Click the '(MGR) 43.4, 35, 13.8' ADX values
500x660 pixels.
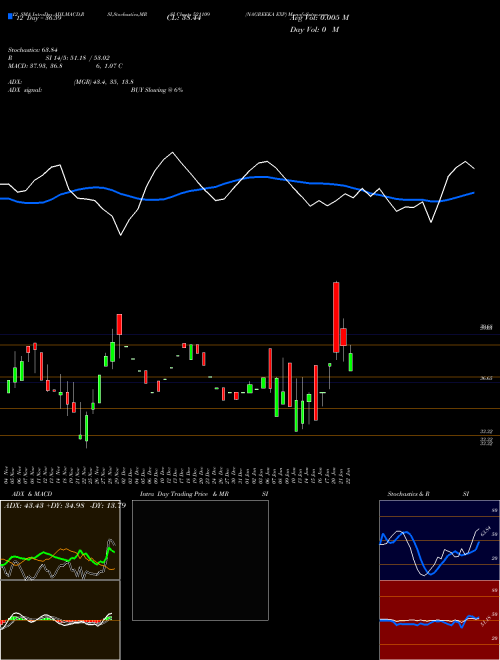coord(103,82)
